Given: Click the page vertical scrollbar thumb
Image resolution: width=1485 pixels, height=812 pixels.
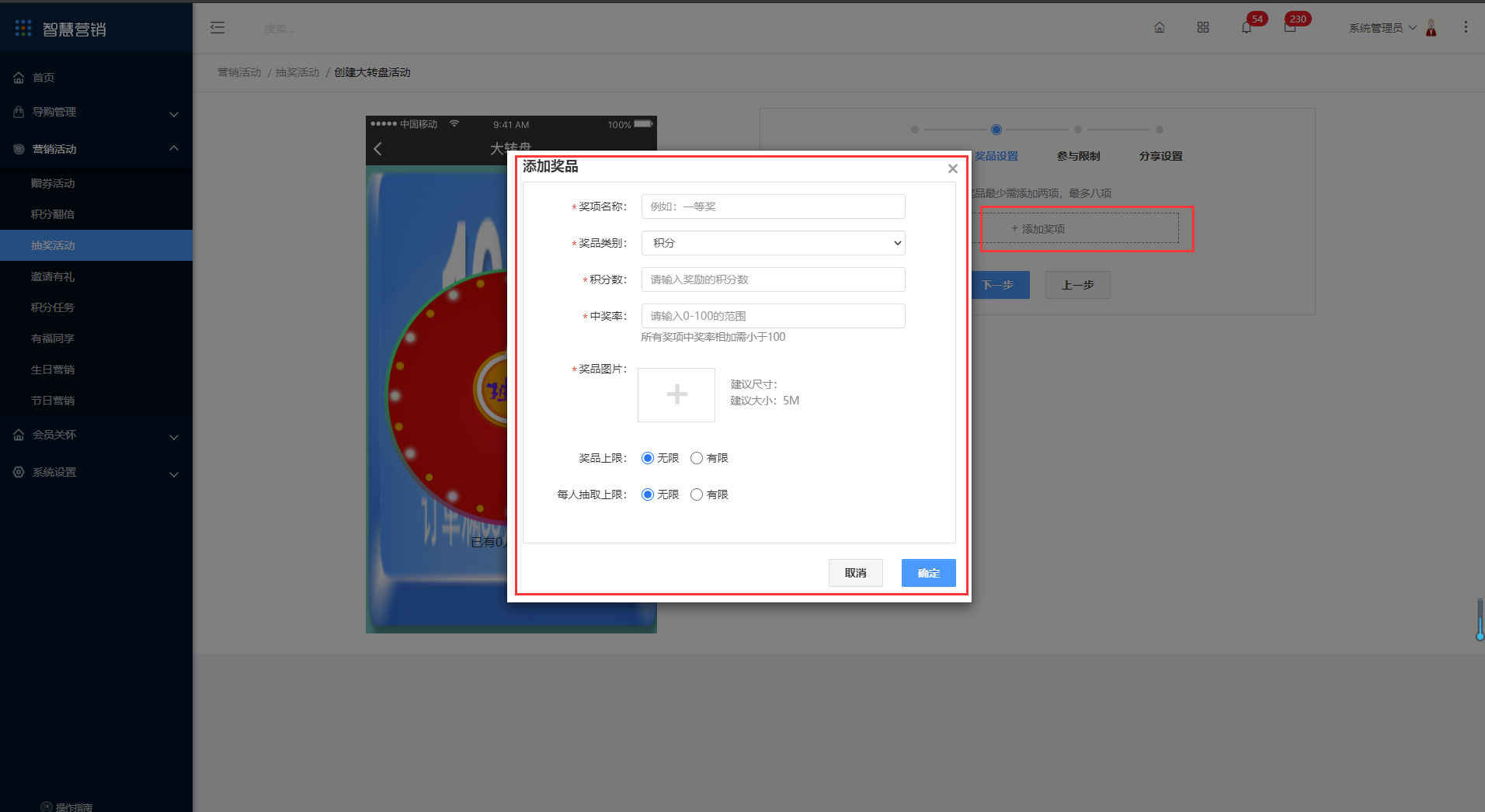Looking at the screenshot, I should point(1480,619).
